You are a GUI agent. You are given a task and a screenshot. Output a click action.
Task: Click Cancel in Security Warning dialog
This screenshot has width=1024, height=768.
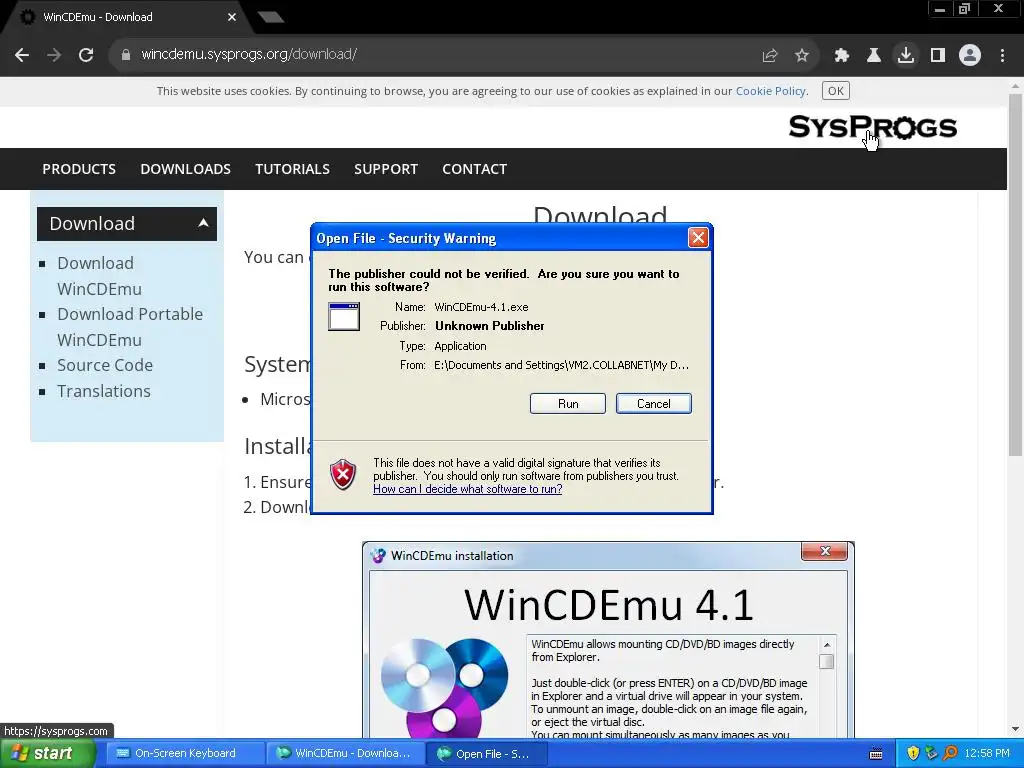click(654, 404)
